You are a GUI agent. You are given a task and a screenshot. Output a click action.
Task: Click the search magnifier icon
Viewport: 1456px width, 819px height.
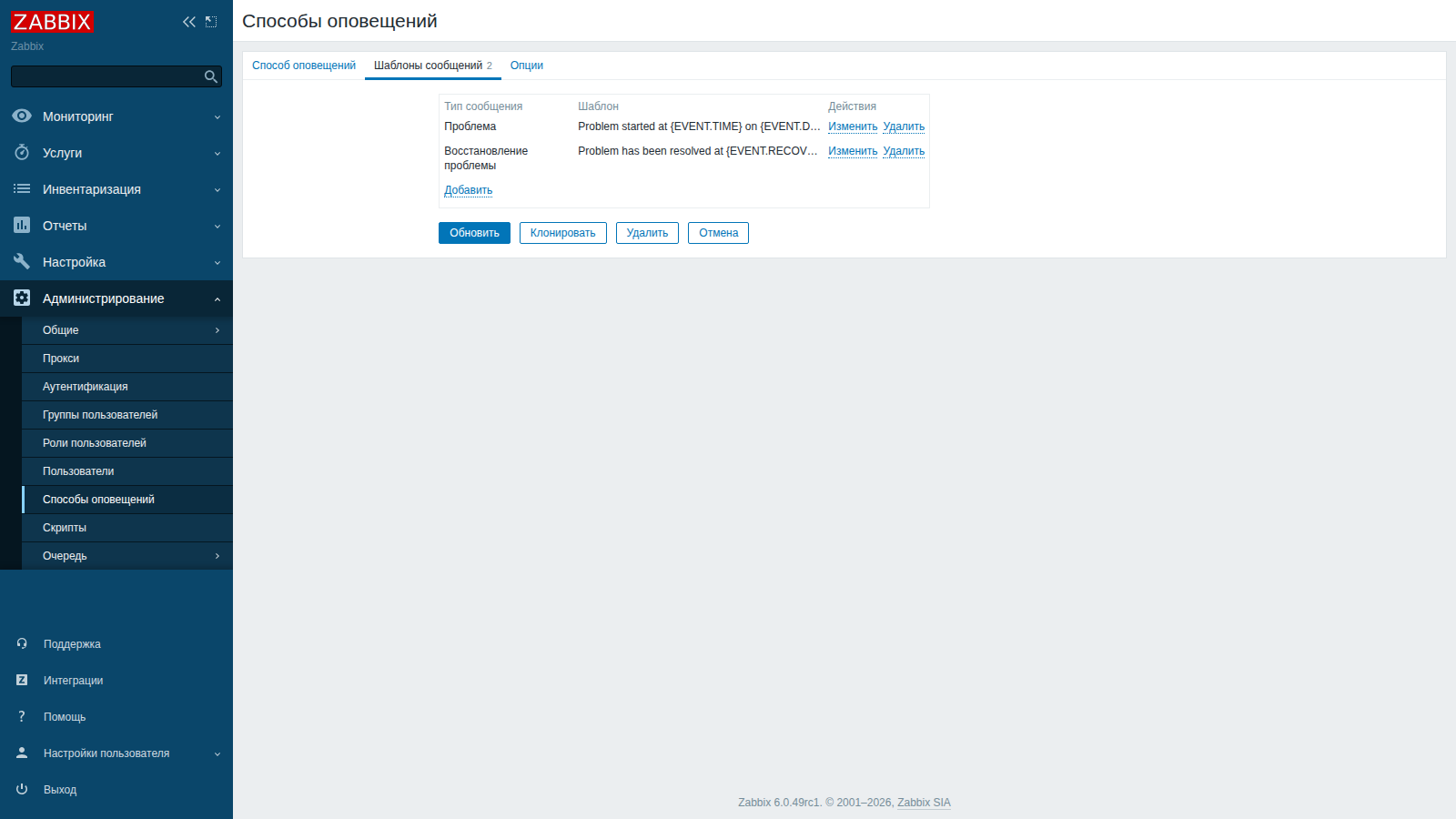pyautogui.click(x=211, y=76)
